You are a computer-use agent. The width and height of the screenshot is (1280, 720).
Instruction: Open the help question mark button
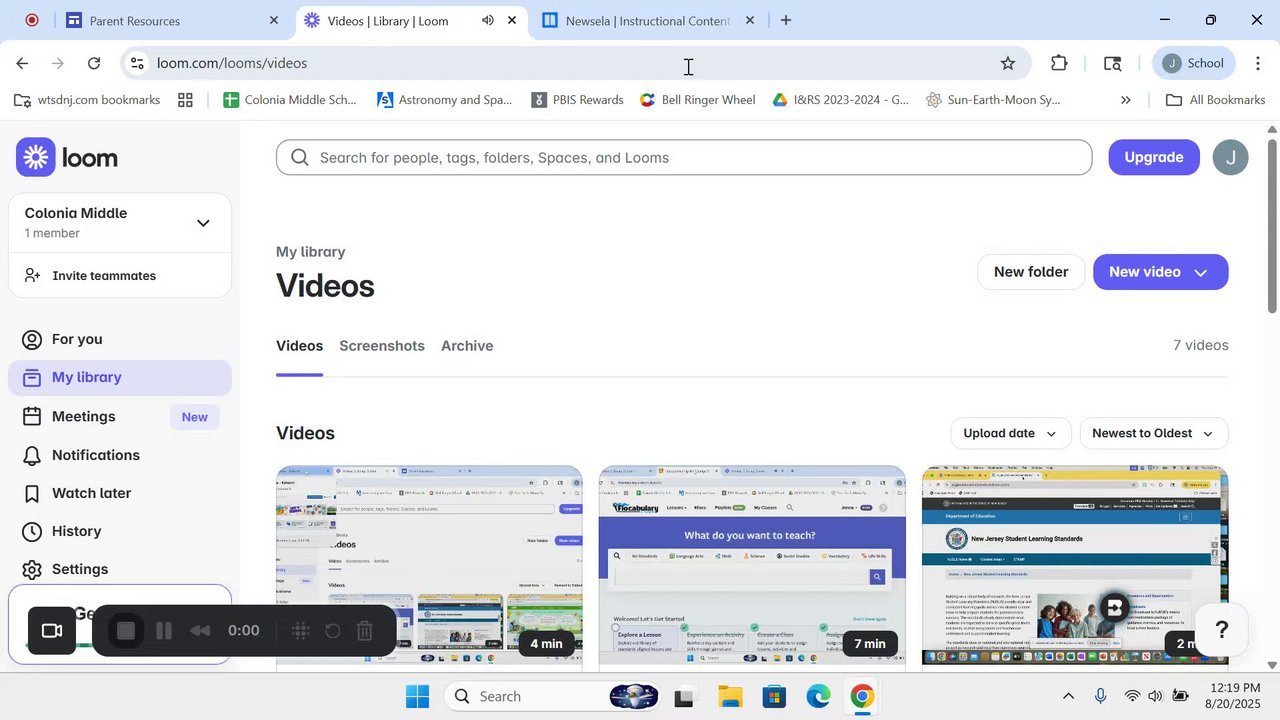coord(1221,630)
